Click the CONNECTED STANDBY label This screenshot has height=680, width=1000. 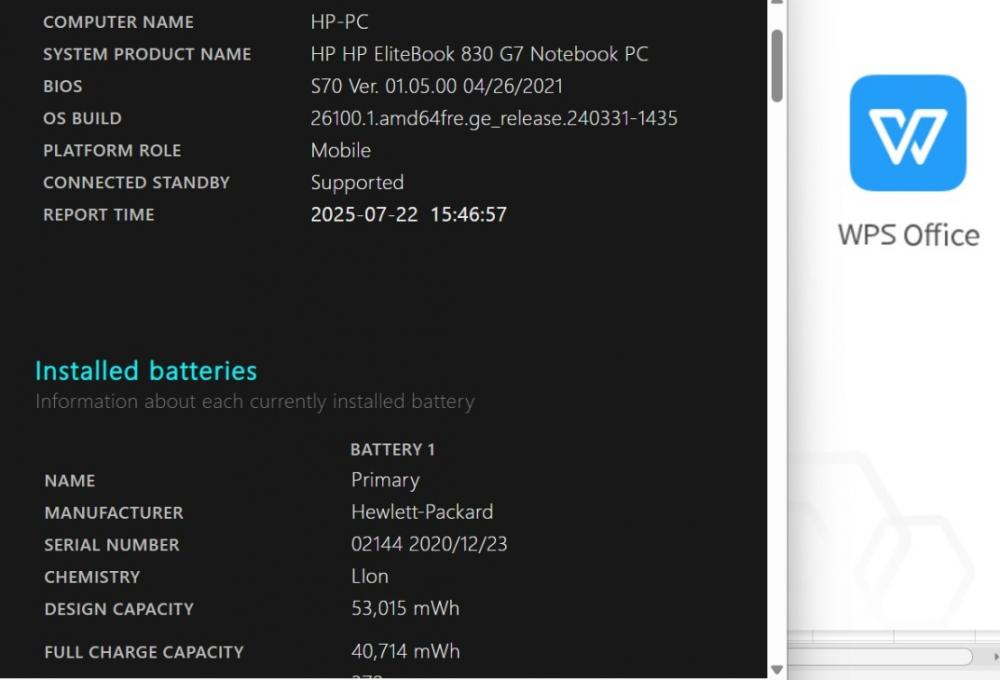136,182
